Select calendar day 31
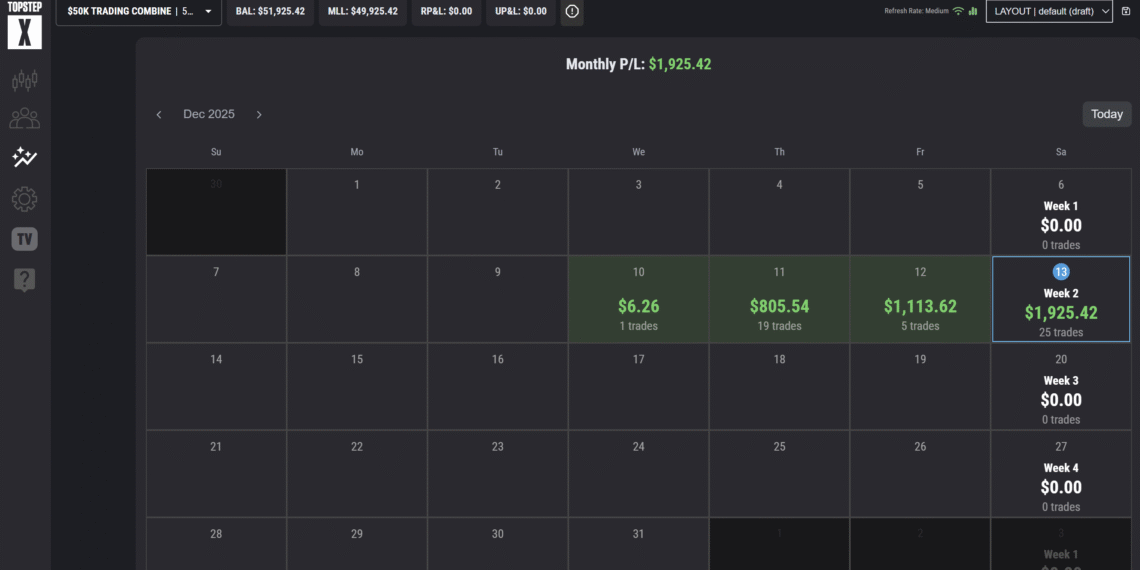The height and width of the screenshot is (570, 1140). 638,544
